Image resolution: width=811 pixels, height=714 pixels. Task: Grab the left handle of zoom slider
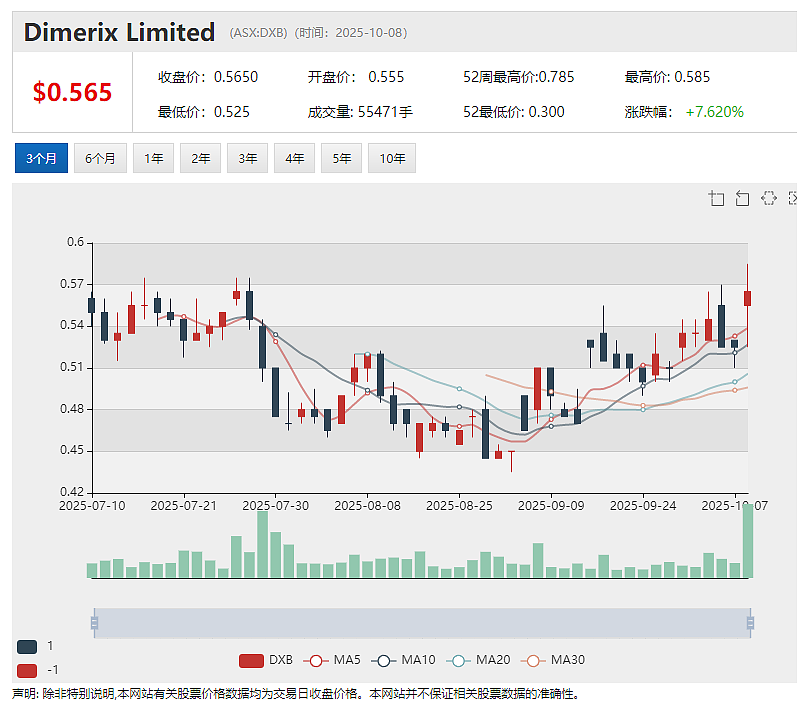tap(94, 623)
